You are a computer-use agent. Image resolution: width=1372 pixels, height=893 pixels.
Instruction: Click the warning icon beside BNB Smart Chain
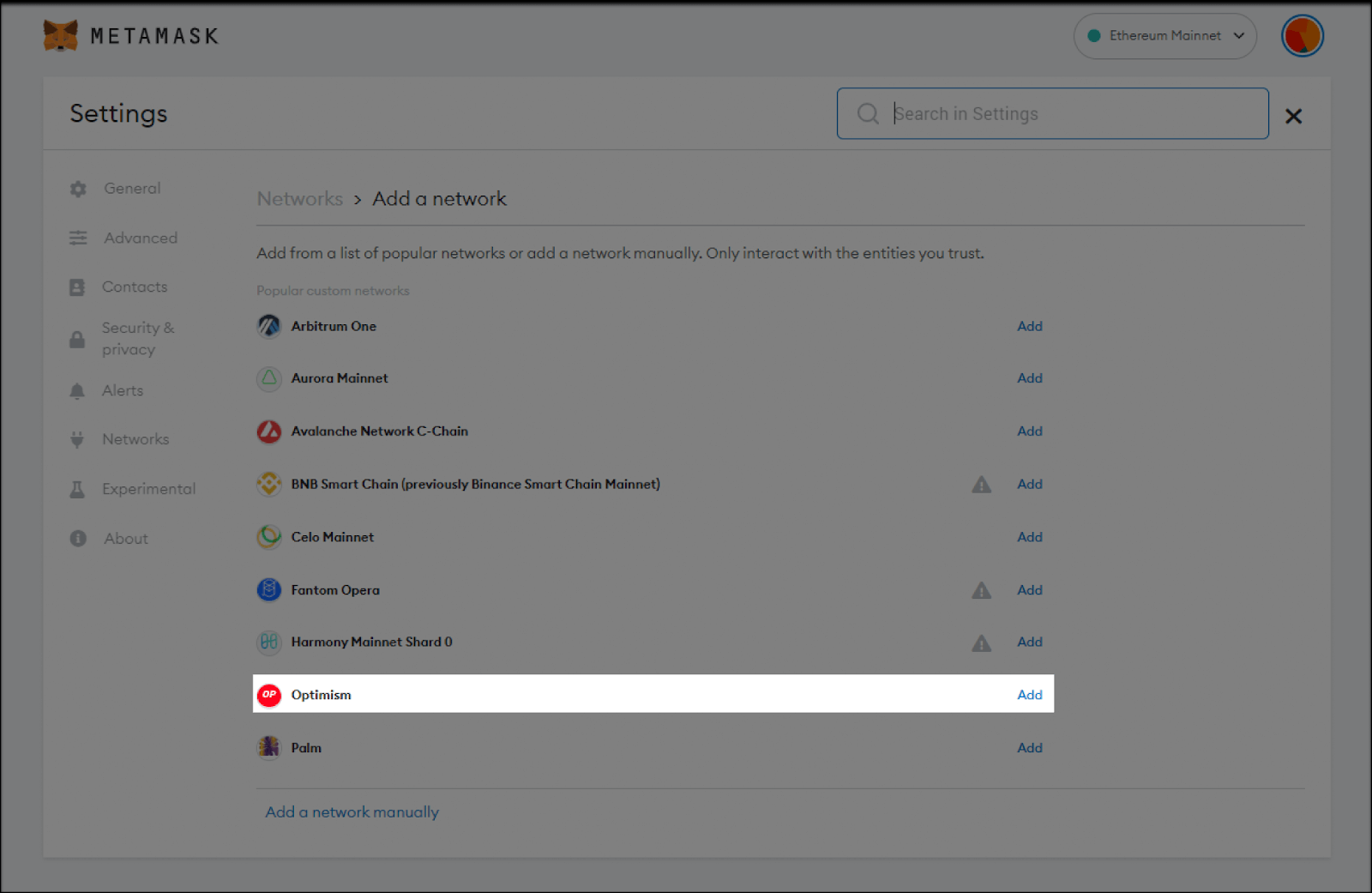[x=982, y=484]
